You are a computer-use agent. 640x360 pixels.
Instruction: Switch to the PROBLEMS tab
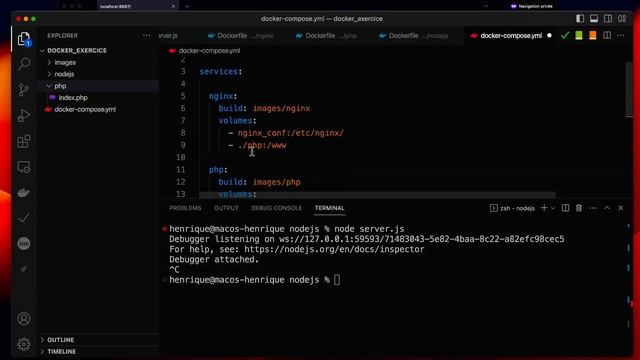click(185, 208)
